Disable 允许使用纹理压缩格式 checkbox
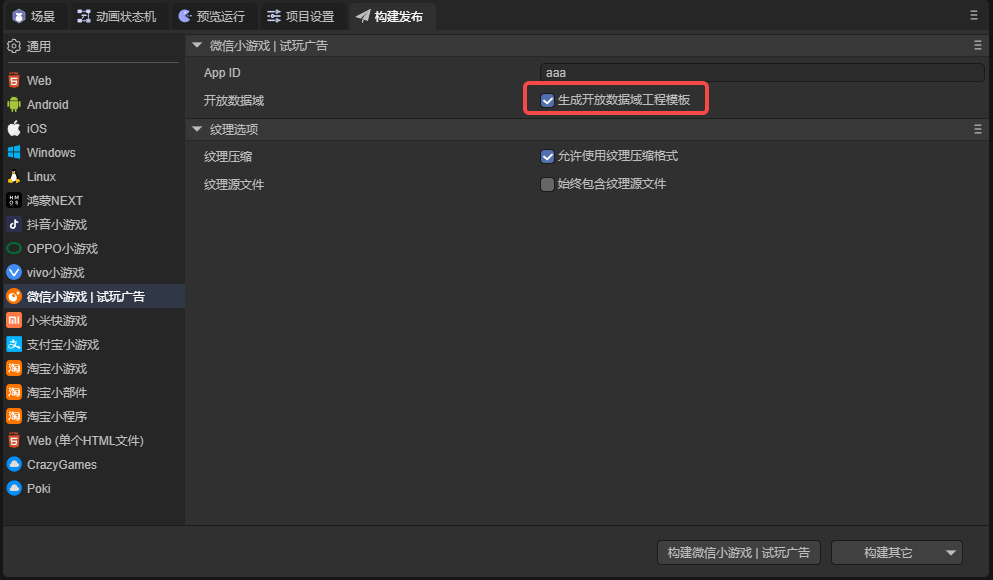Viewport: 993px width, 580px height. coord(547,156)
